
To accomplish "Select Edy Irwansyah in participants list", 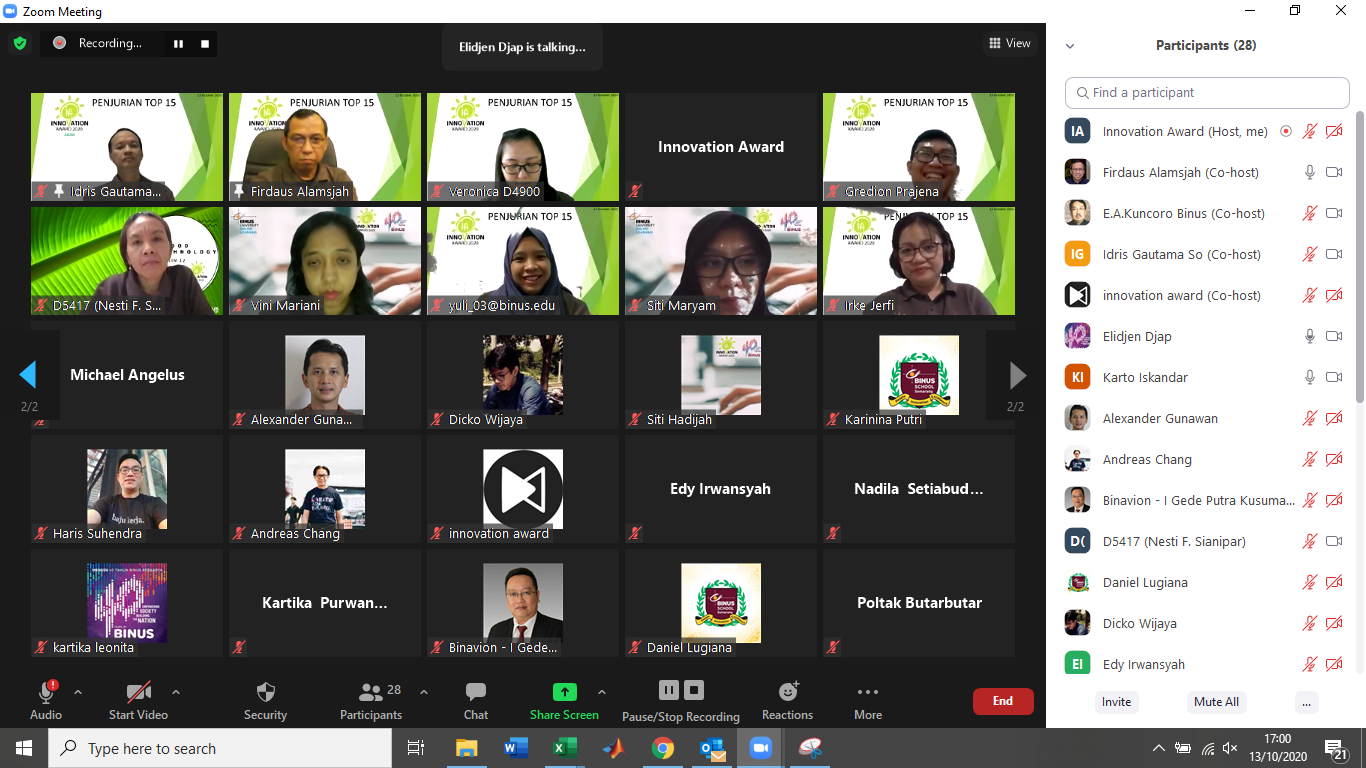I will (x=1205, y=664).
